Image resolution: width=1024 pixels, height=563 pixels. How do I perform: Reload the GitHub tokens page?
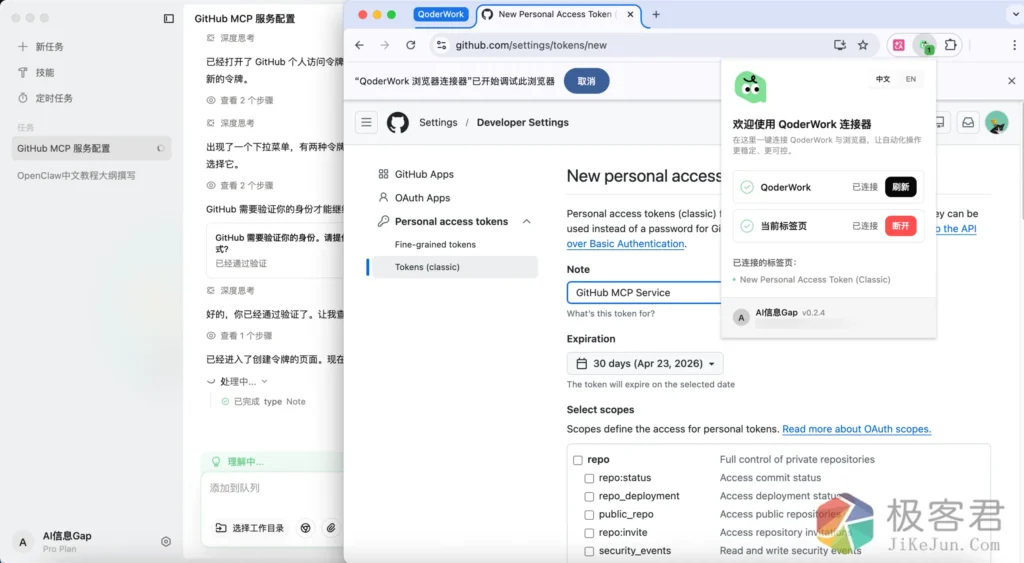410,45
